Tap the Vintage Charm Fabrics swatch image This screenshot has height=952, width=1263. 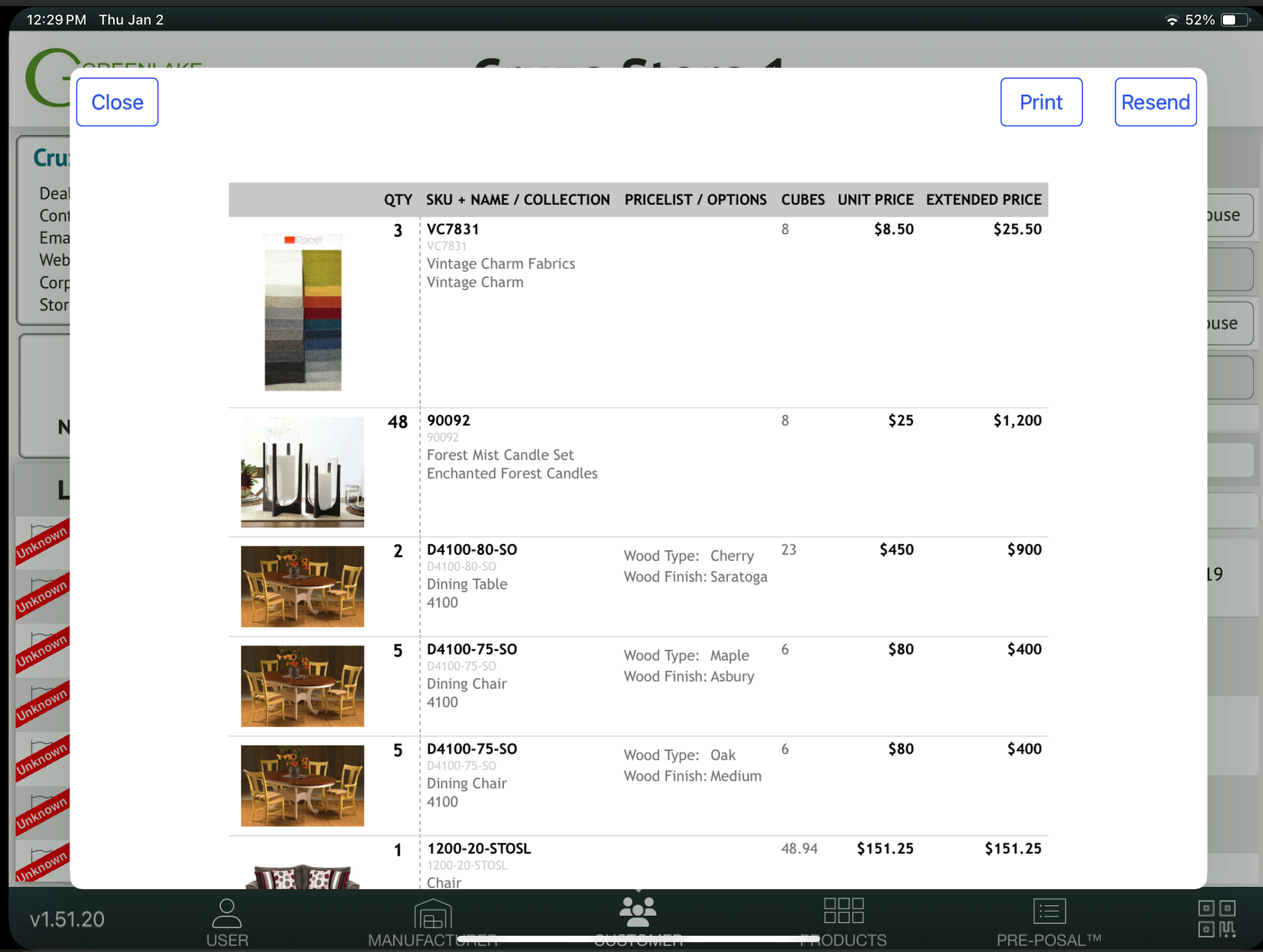303,312
